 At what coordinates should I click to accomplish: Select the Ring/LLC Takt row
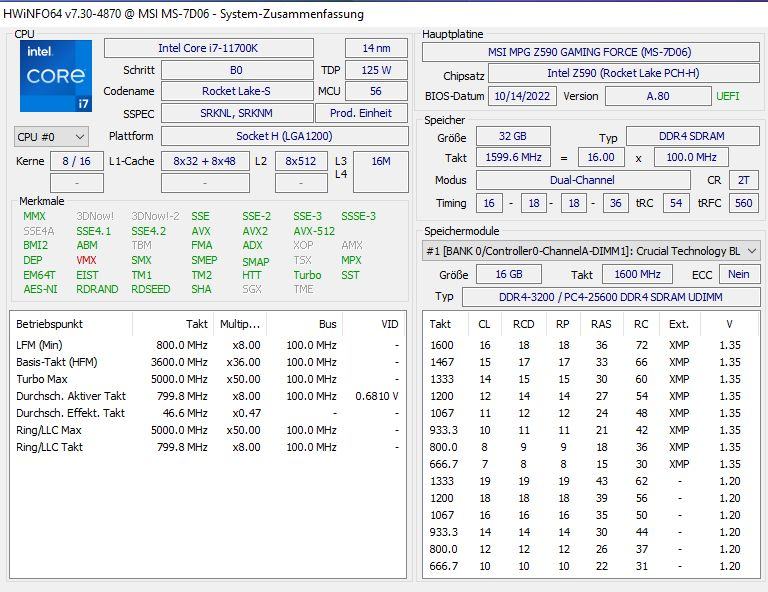coord(208,447)
